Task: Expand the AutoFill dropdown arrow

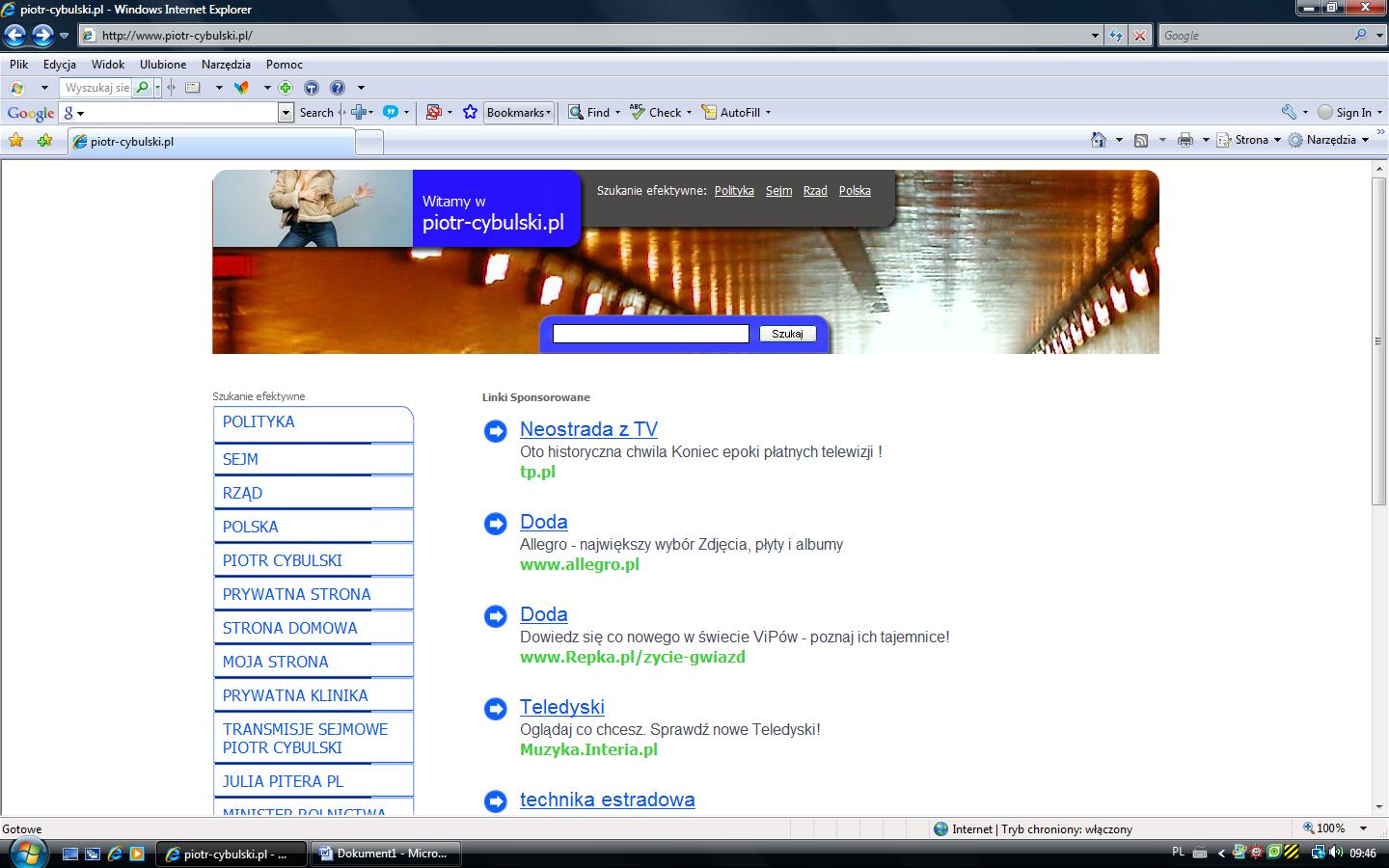Action: (x=768, y=113)
